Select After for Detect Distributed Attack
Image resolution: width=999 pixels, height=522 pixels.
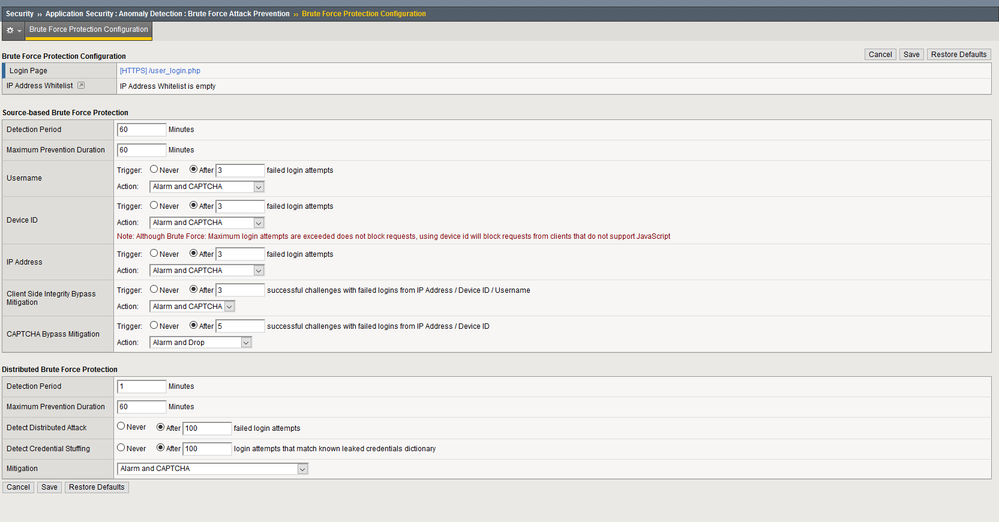click(x=161, y=427)
